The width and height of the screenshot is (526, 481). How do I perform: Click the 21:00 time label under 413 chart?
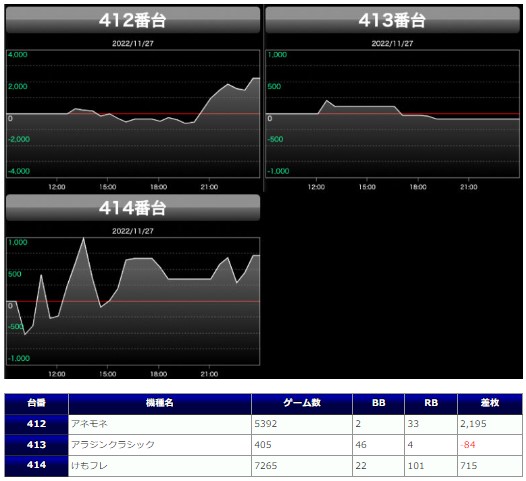(x=469, y=187)
